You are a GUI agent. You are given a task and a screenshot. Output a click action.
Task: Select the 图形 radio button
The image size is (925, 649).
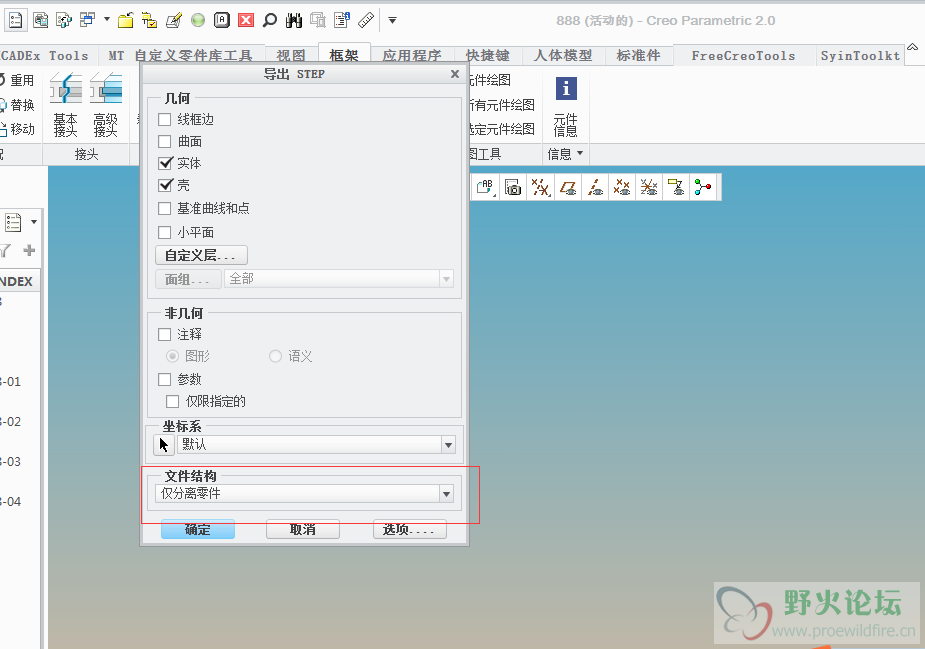172,356
